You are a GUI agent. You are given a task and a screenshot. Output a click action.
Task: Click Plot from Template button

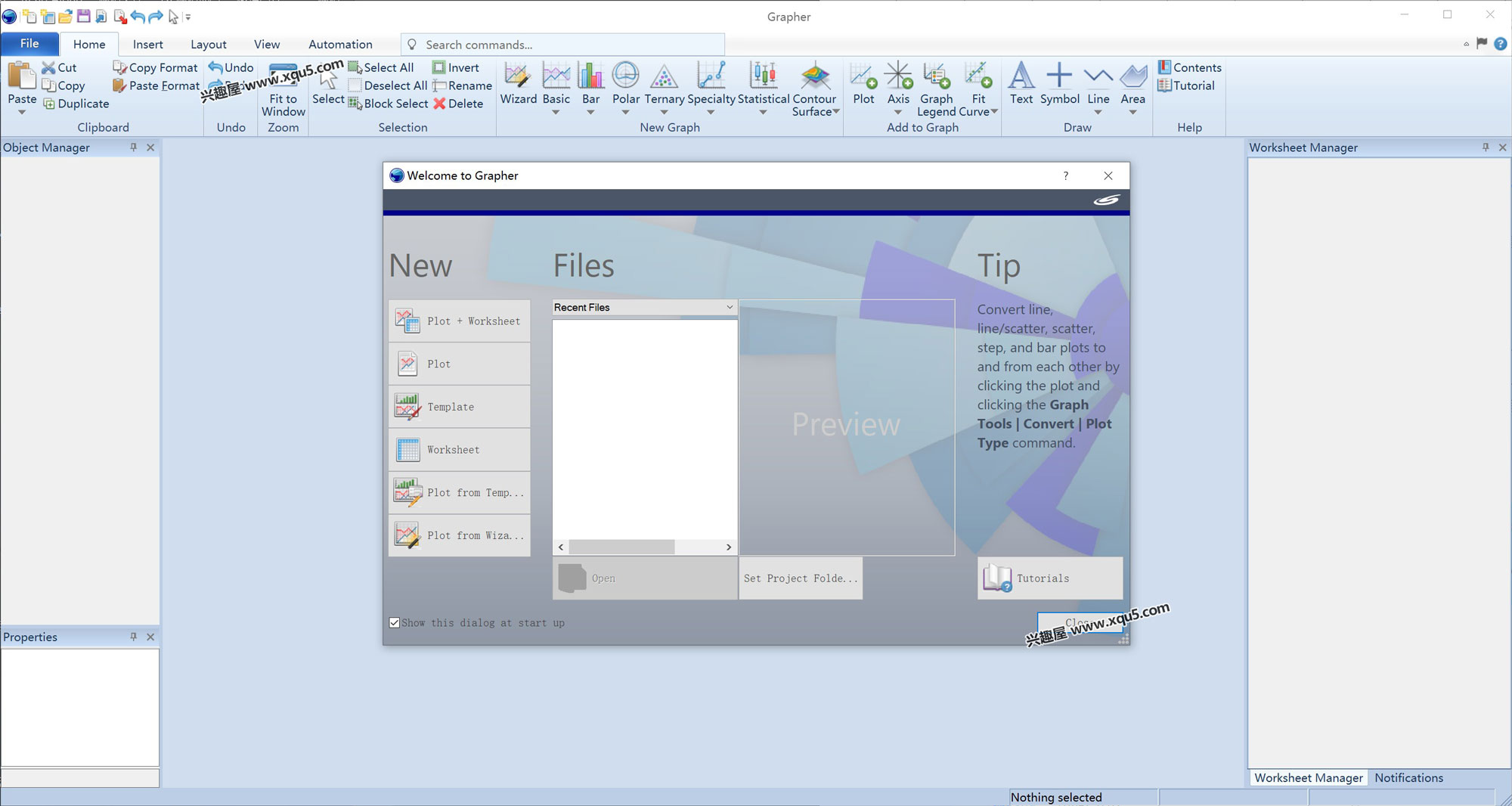pos(460,493)
